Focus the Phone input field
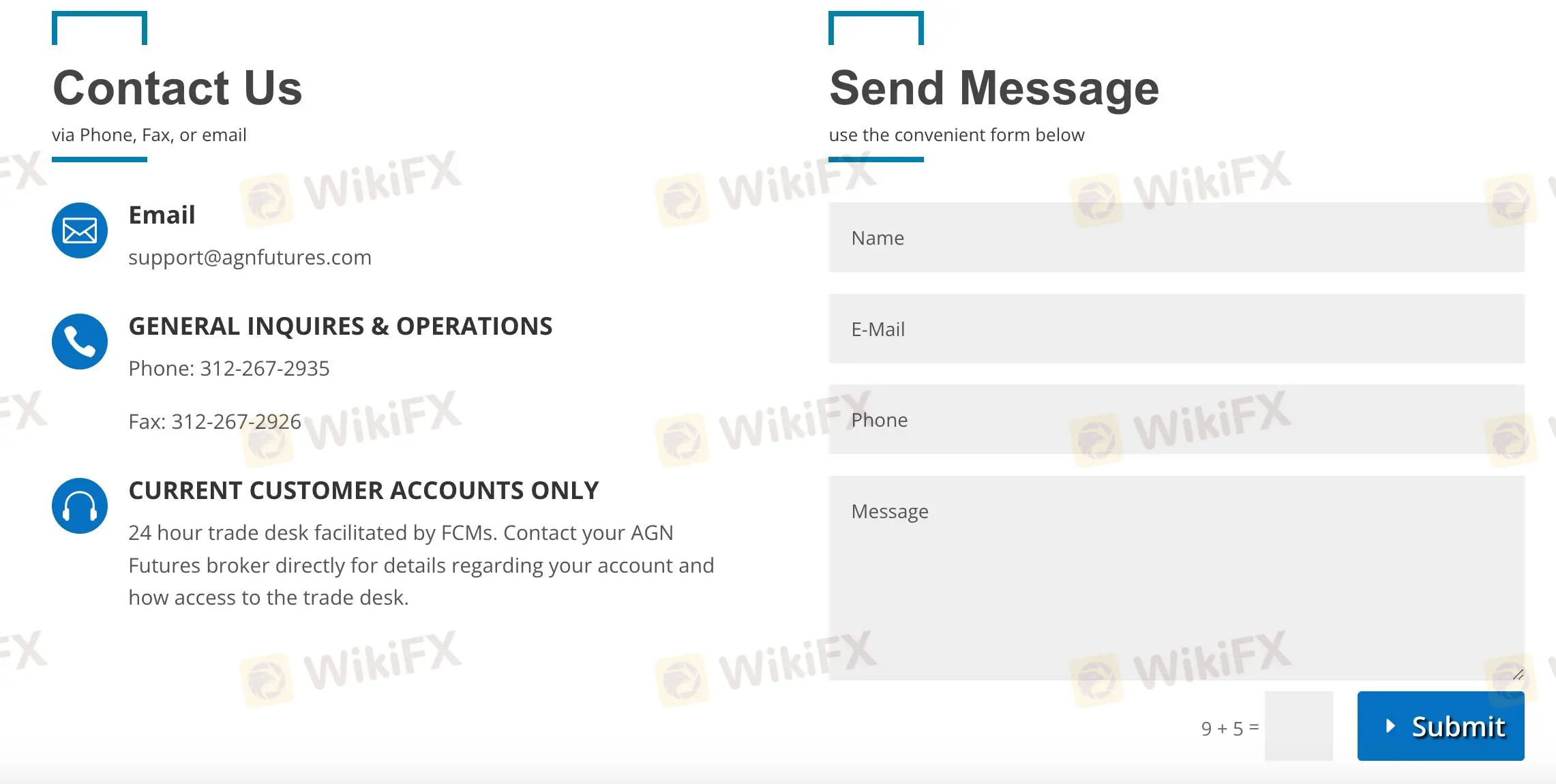The height and width of the screenshot is (784, 1556). [1176, 419]
